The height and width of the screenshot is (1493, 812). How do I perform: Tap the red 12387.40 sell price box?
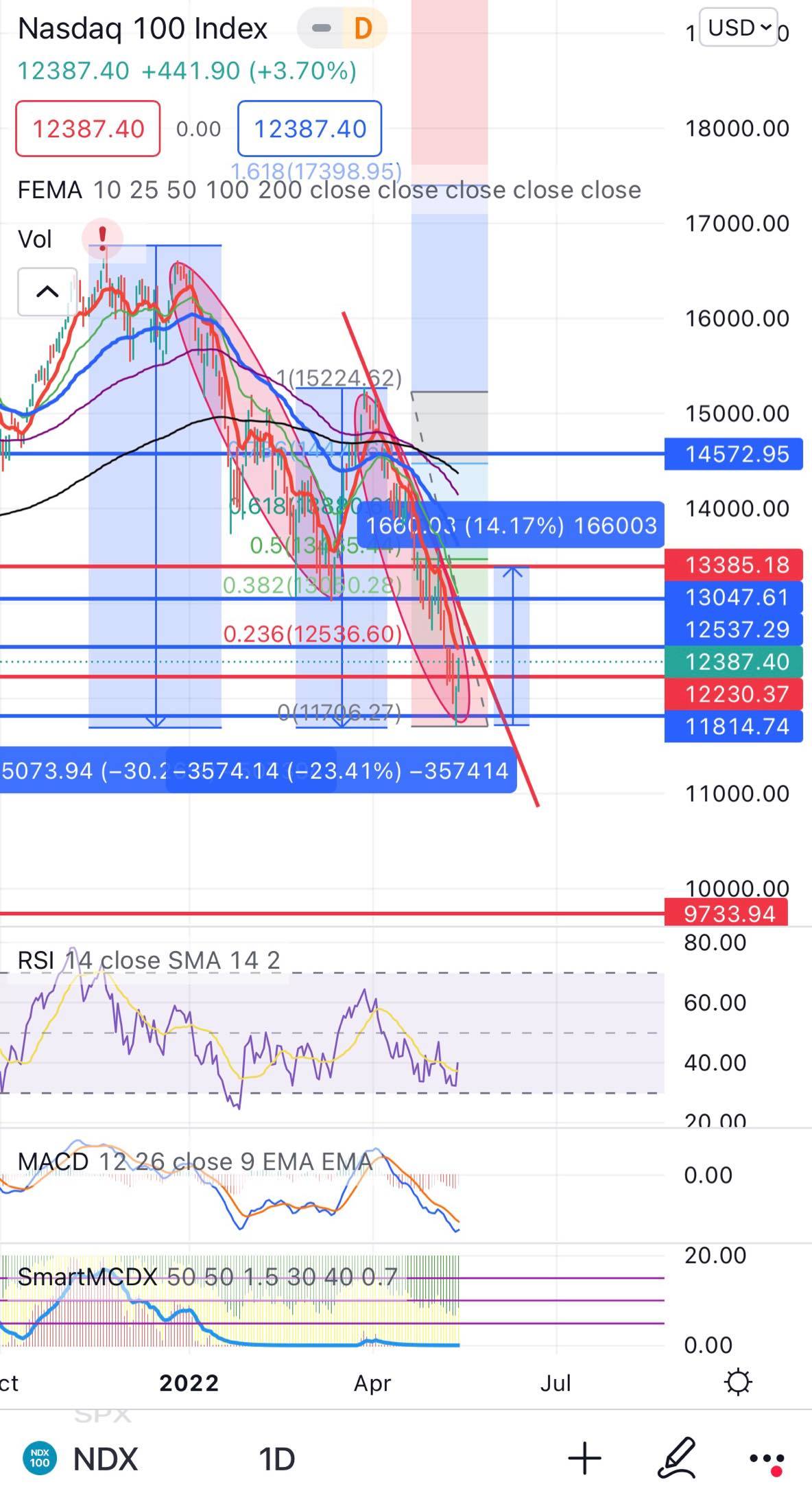[x=88, y=128]
